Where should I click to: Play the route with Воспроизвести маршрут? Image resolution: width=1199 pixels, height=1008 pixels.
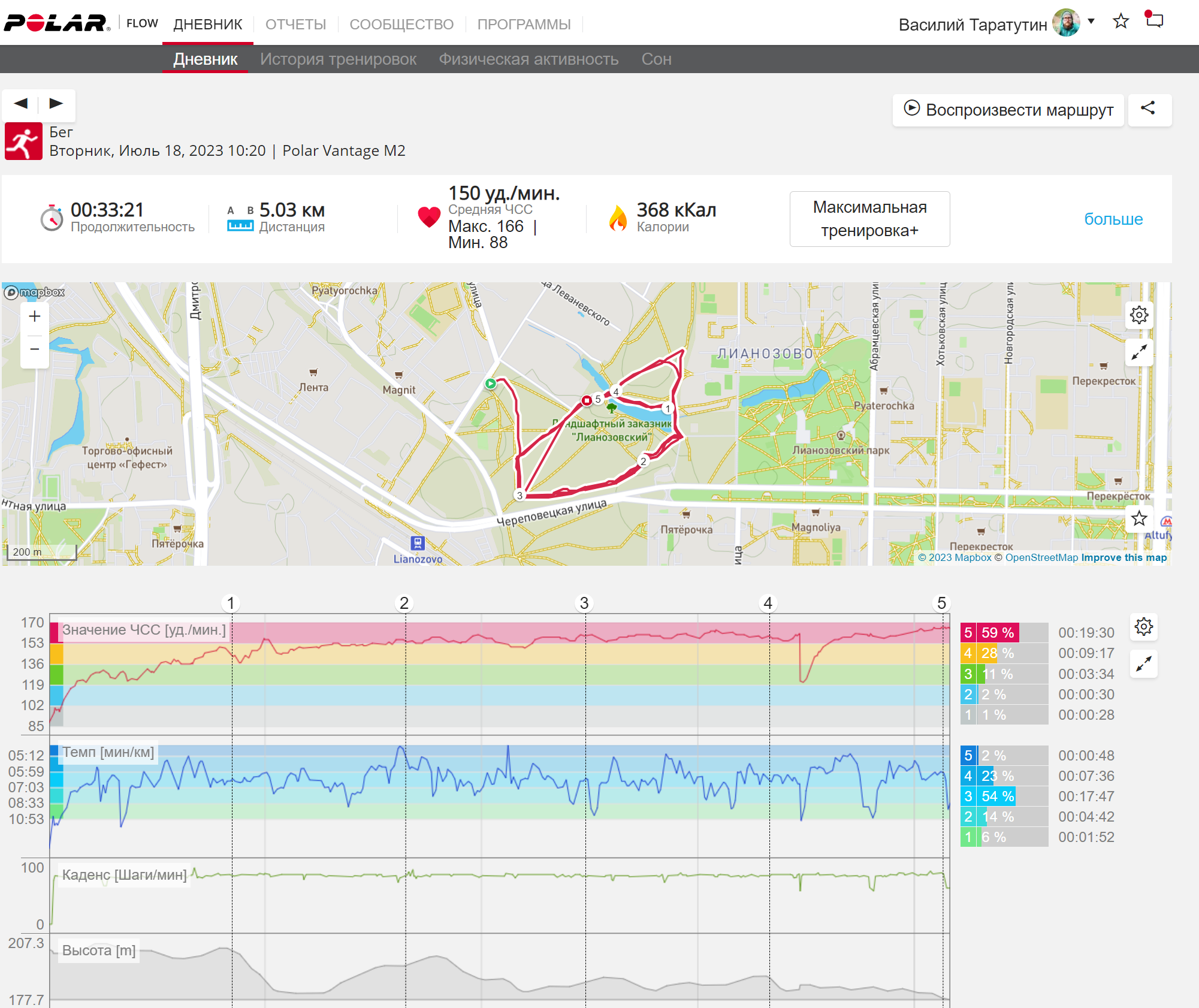tap(1008, 110)
